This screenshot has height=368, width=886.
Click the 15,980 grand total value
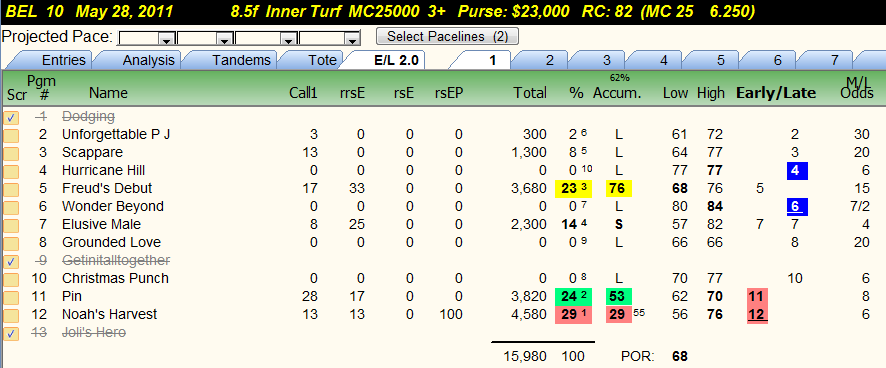(x=525, y=357)
